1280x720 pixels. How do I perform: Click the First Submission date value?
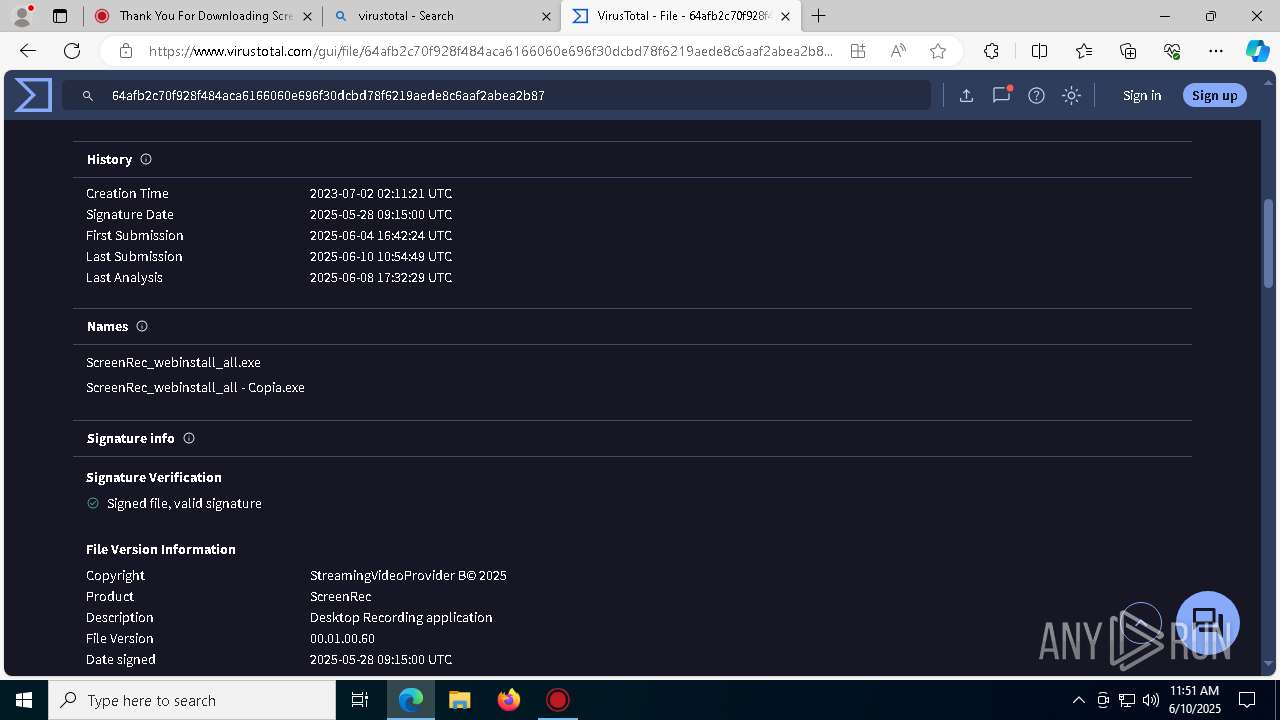tap(381, 235)
